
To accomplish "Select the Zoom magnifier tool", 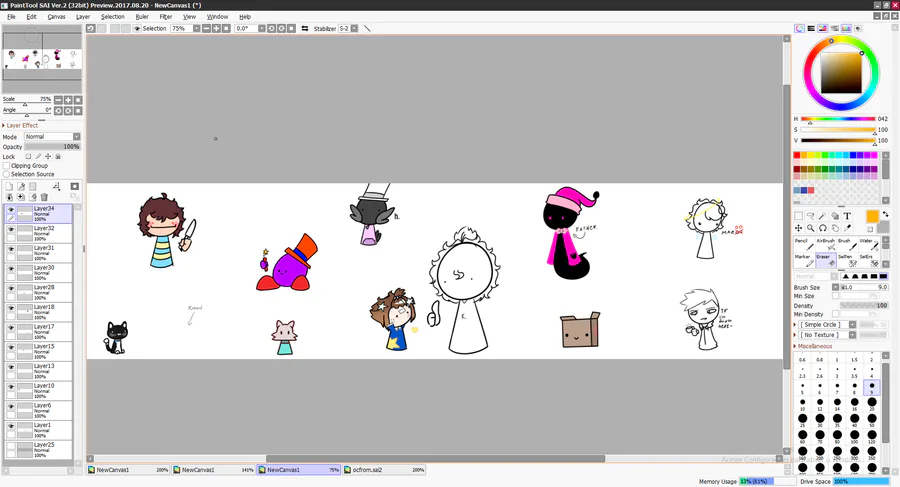I will coord(810,228).
